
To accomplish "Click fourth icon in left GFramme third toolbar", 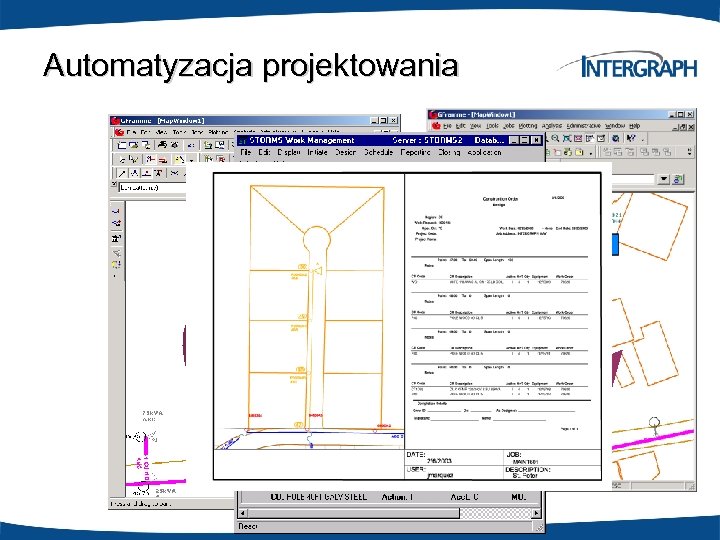I will 158,173.
